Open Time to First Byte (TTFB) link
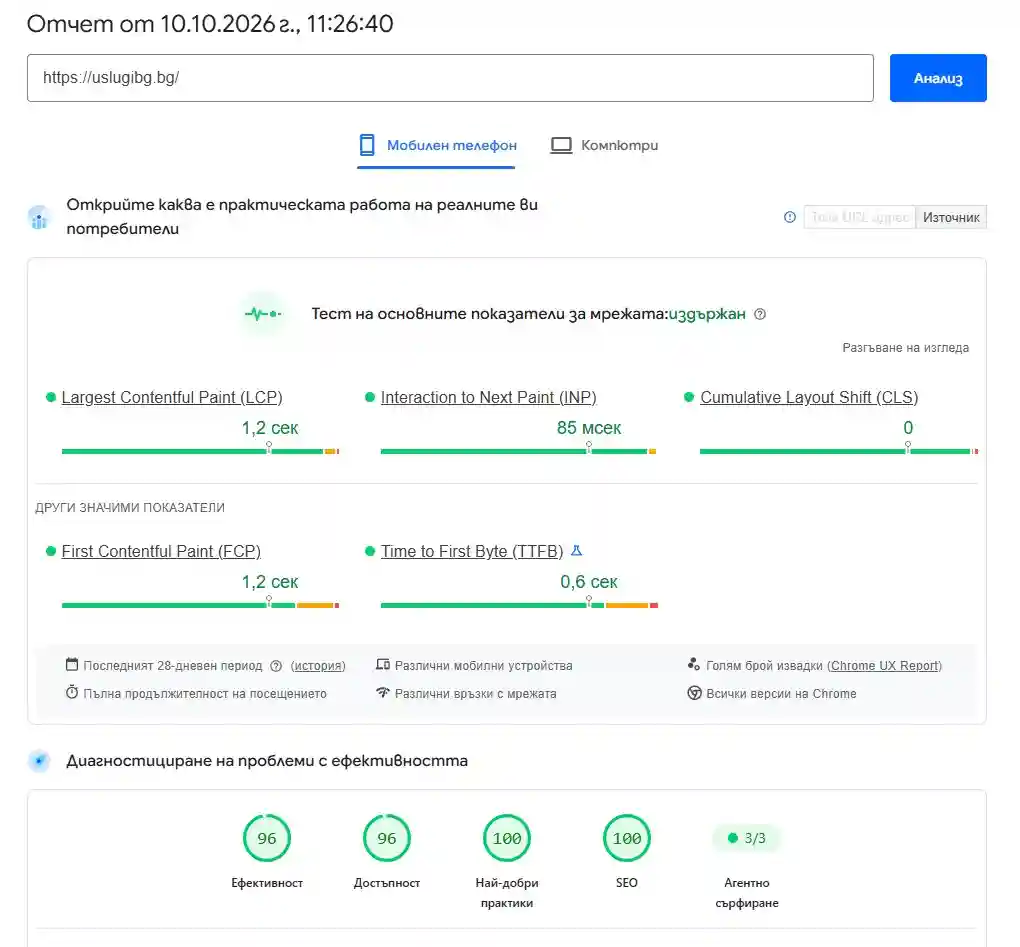Viewport: 1020px width, 947px height. coord(472,552)
